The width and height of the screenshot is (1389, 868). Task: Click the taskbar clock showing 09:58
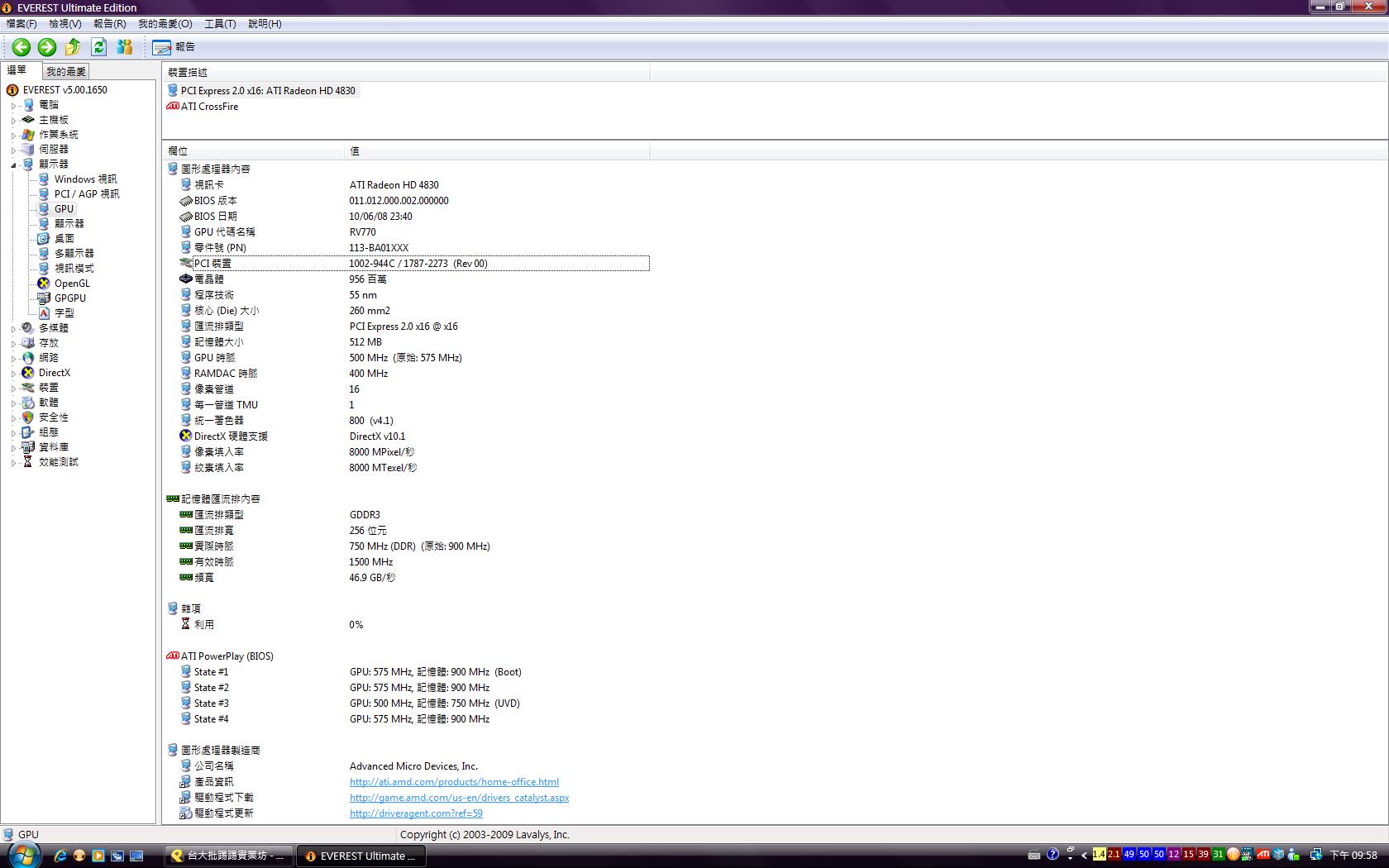coord(1353,856)
